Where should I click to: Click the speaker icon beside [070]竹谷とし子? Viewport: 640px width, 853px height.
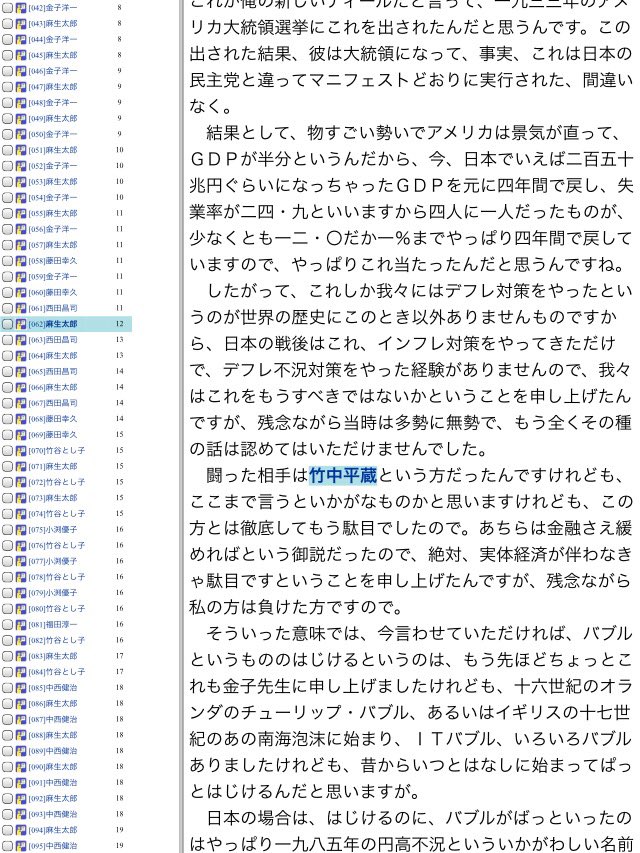tap(21, 450)
